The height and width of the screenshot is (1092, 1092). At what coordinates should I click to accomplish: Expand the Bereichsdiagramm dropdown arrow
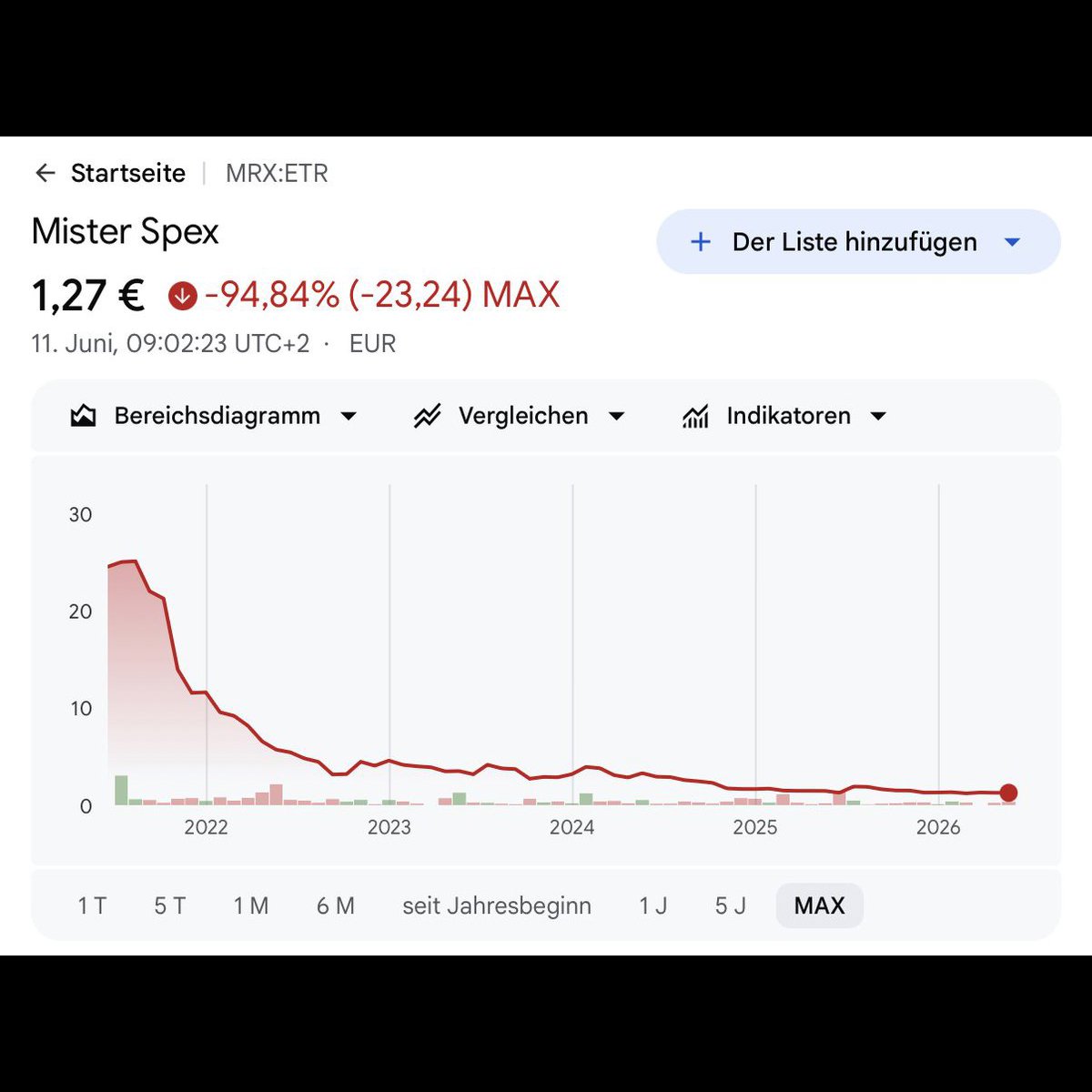(348, 417)
